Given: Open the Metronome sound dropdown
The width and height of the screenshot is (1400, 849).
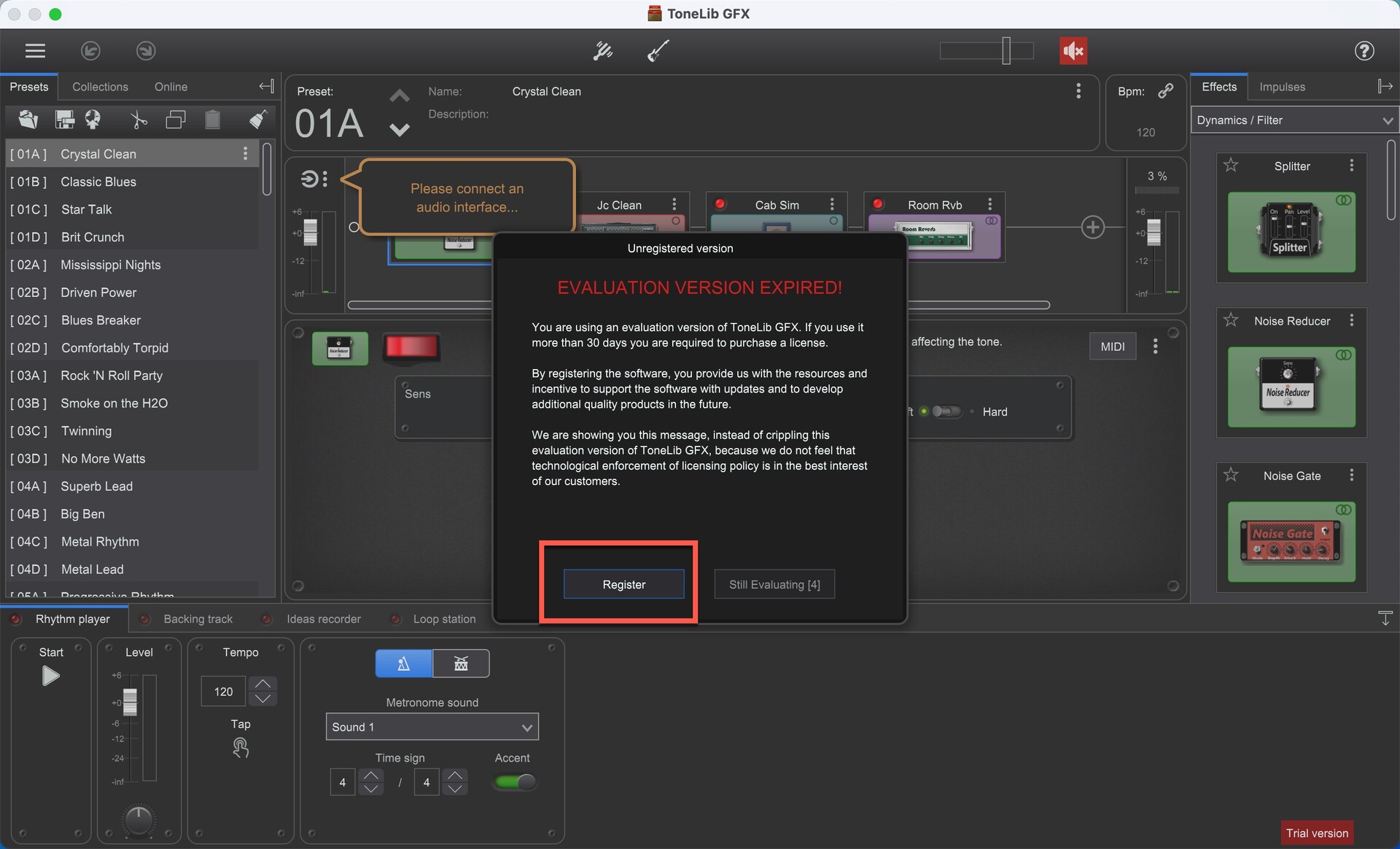Looking at the screenshot, I should click(432, 727).
